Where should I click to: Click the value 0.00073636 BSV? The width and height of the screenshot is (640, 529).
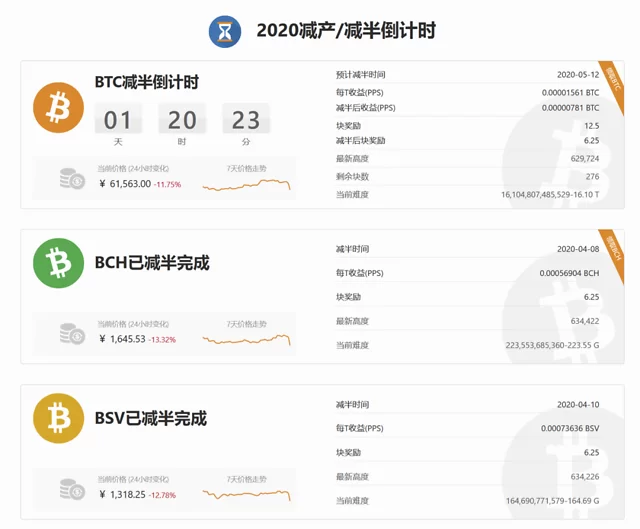(x=570, y=428)
